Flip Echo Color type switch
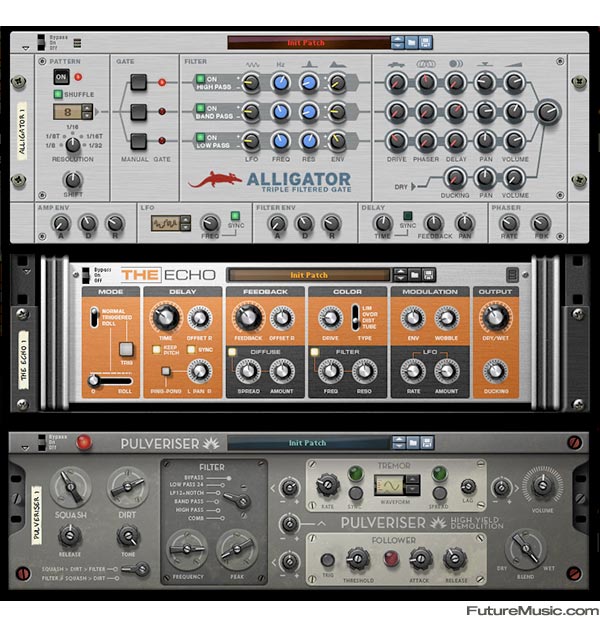The height and width of the screenshot is (636, 600). click(355, 317)
